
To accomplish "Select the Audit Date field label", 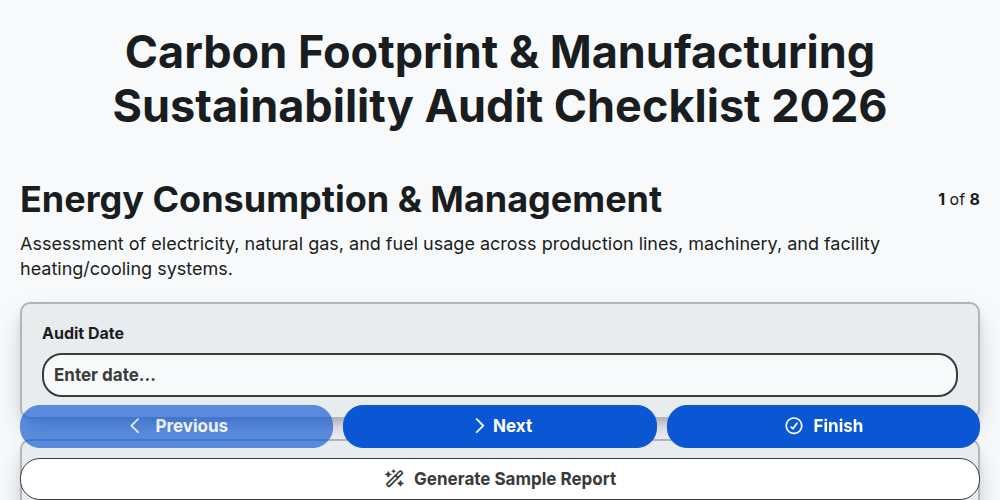I will [x=83, y=333].
